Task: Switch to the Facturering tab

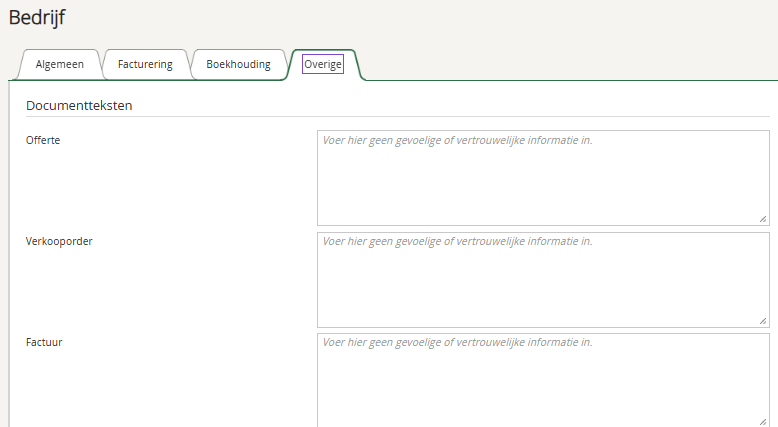Action: 145,64
